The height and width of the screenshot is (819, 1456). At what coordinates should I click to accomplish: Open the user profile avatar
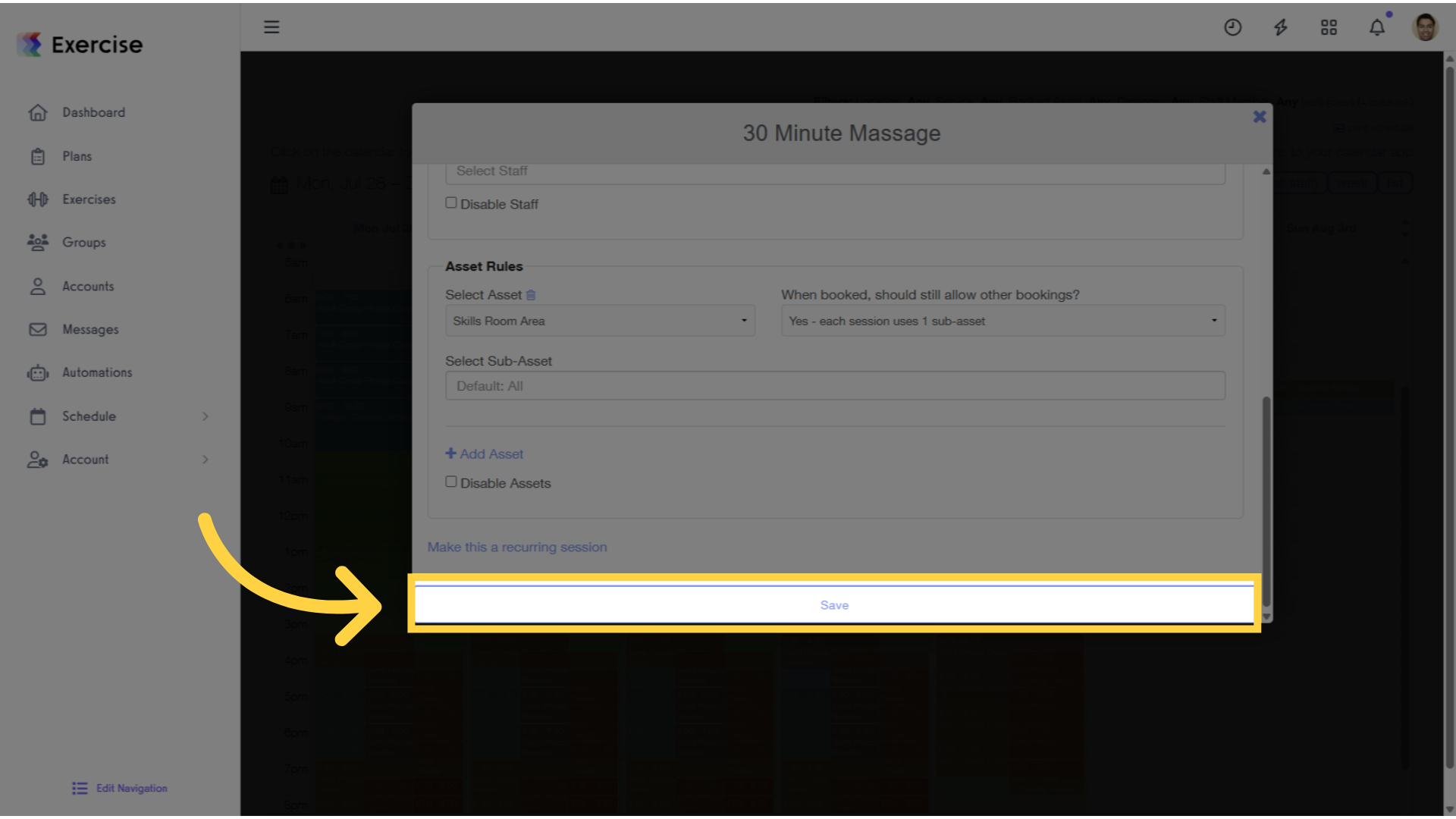coord(1425,27)
